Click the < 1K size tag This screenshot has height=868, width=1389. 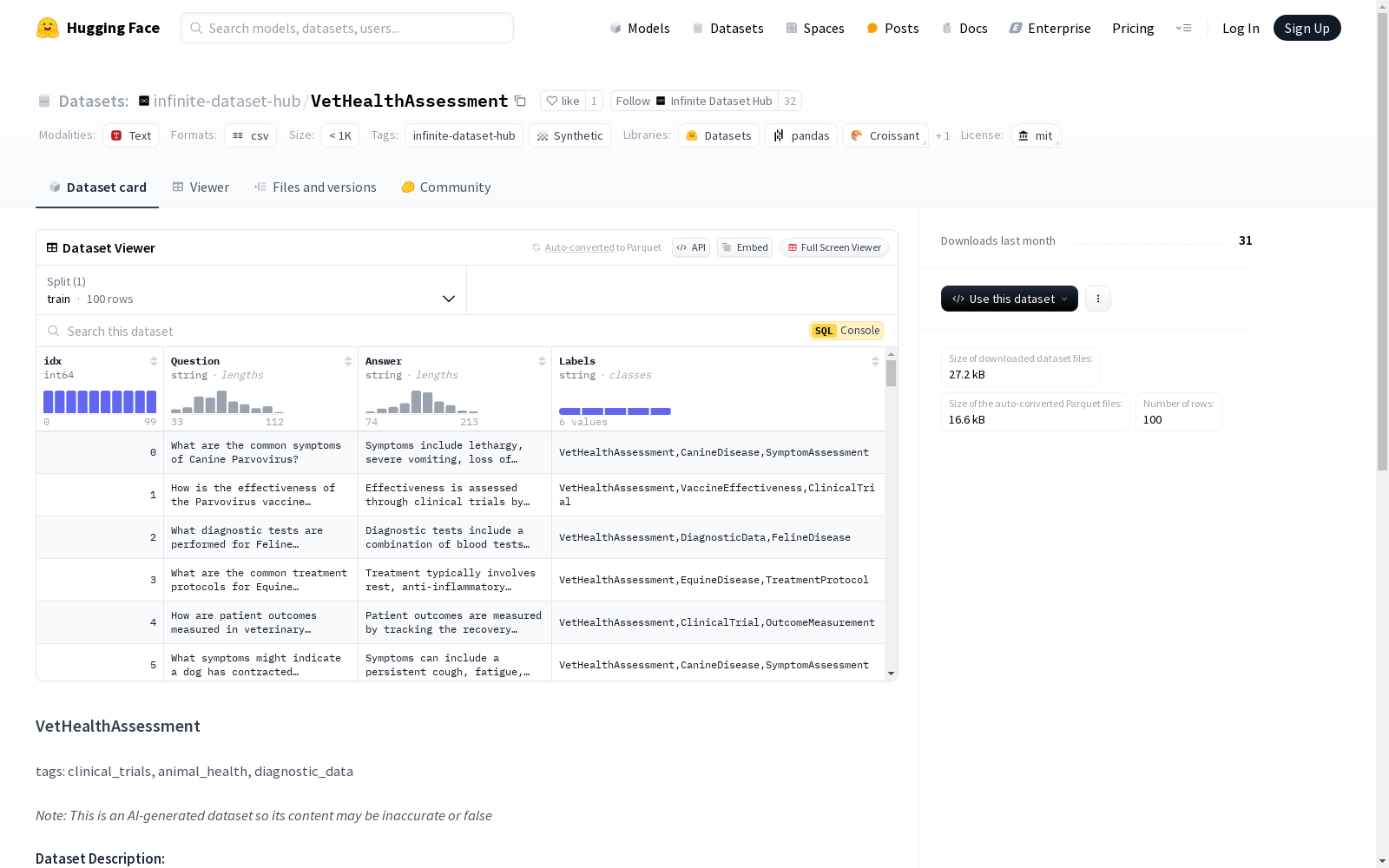click(340, 135)
